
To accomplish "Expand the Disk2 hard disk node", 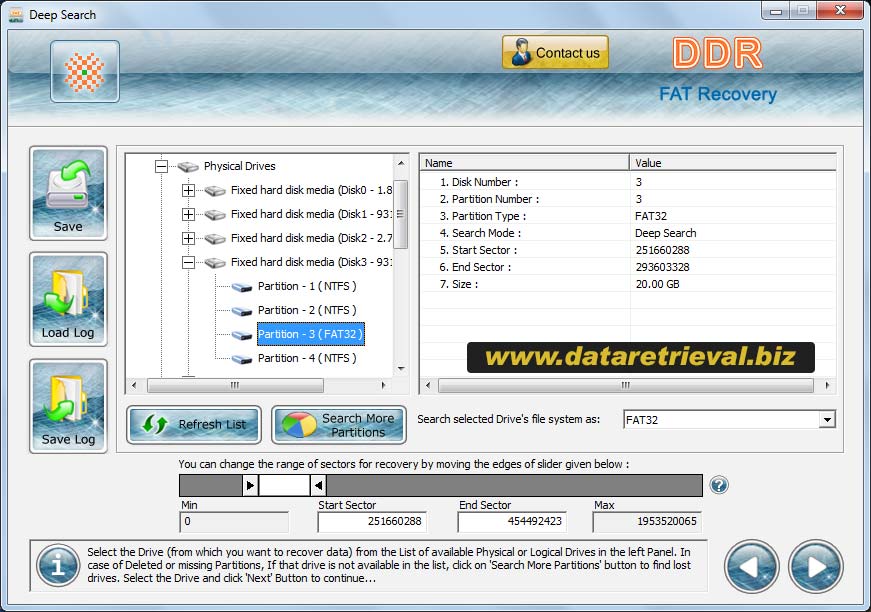I will pos(188,238).
